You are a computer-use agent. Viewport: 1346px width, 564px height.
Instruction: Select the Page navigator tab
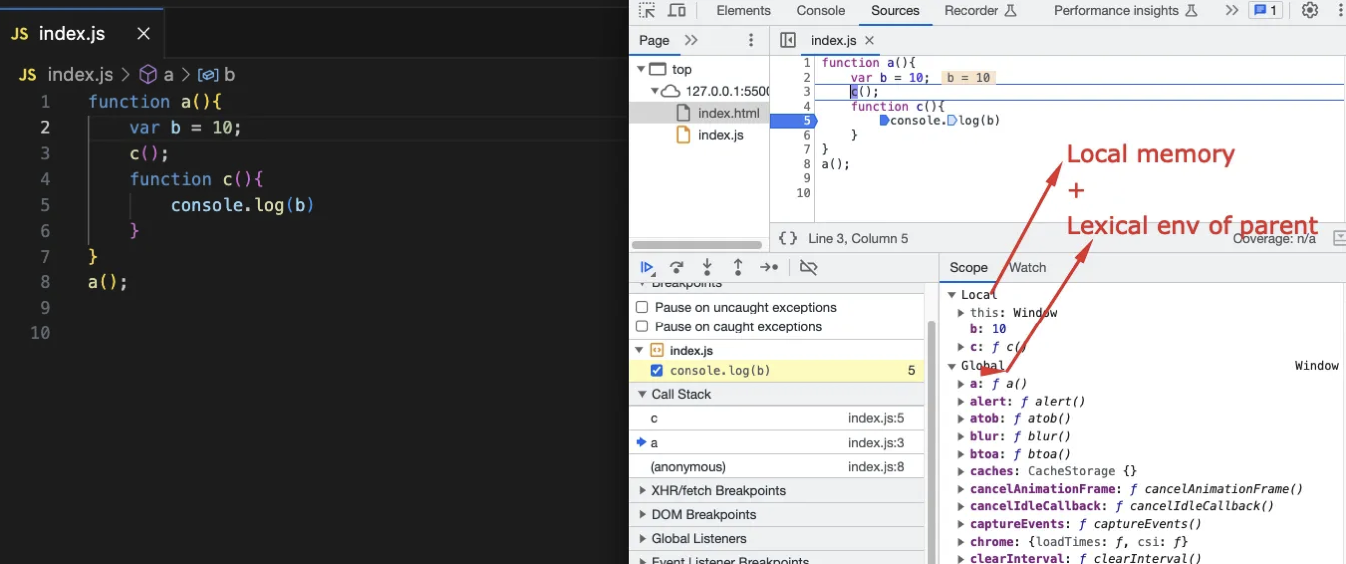tap(654, 40)
